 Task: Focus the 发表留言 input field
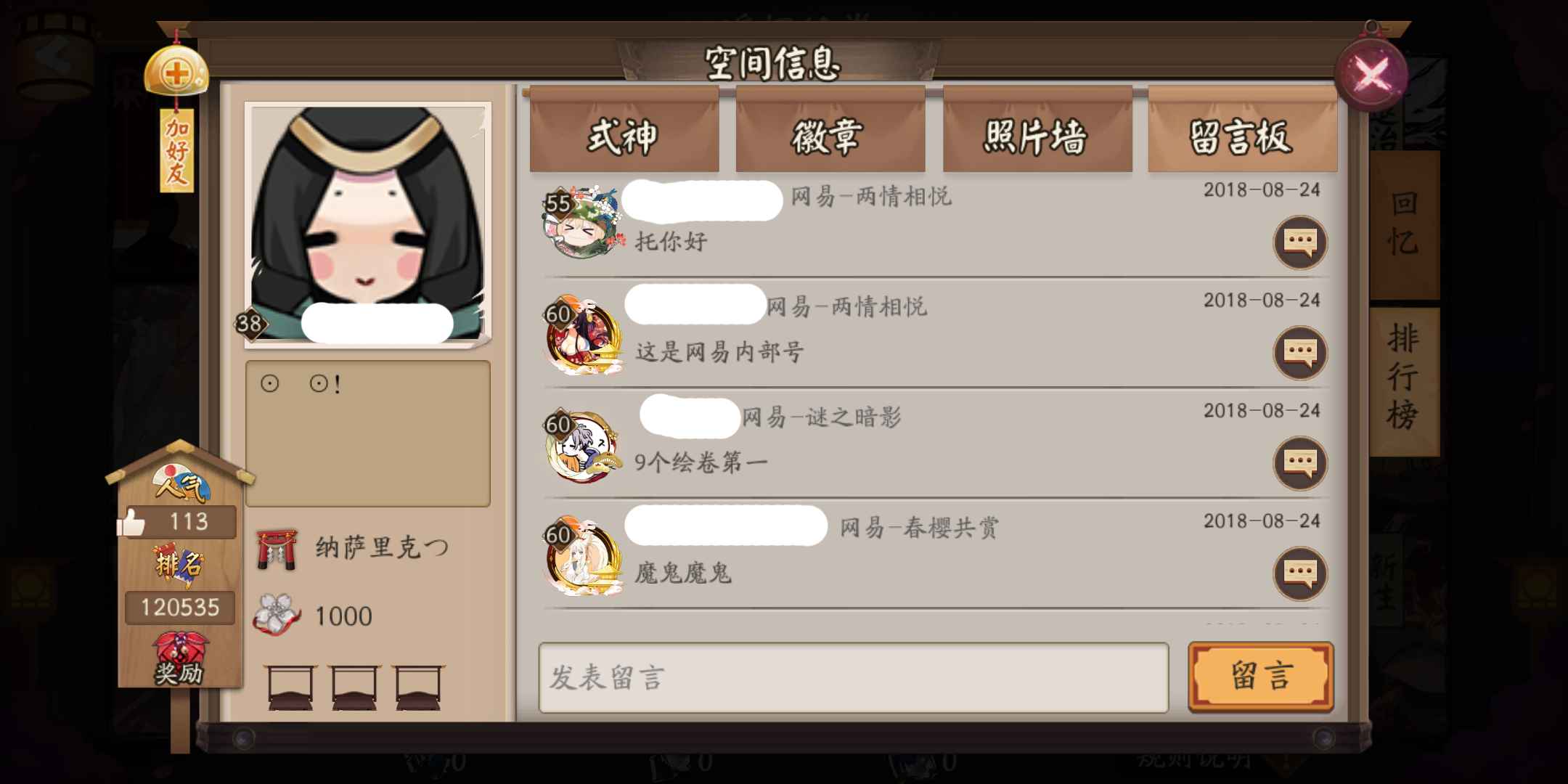(854, 677)
